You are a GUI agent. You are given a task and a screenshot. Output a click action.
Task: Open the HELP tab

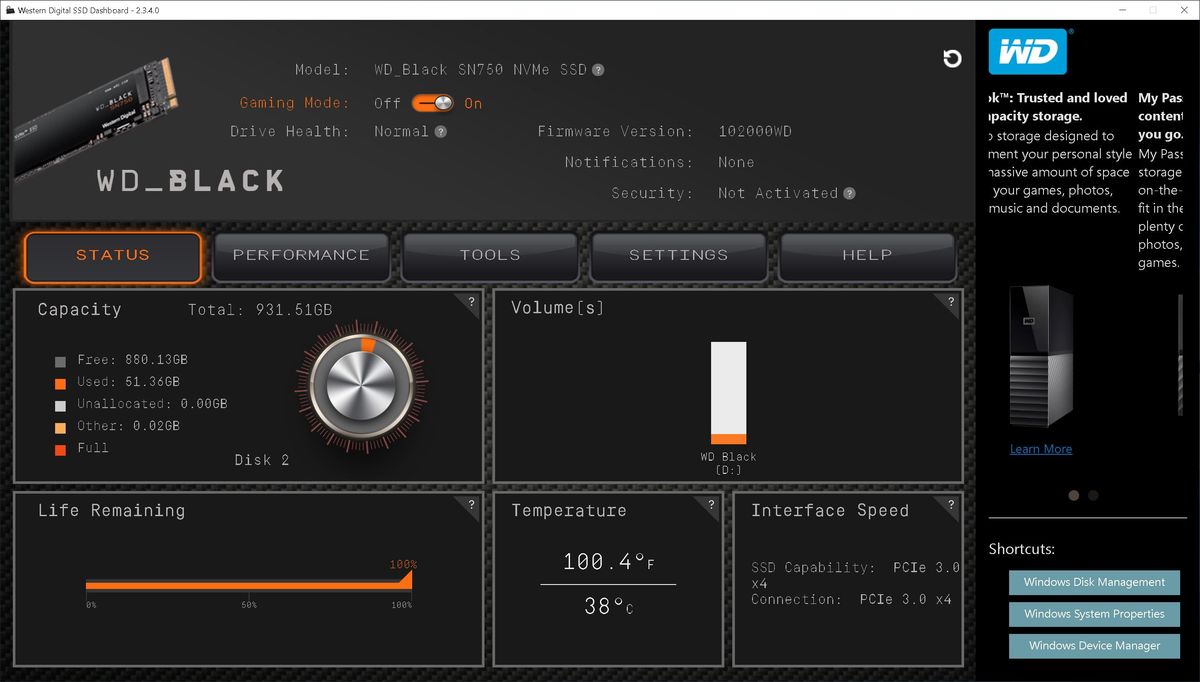[x=867, y=256]
